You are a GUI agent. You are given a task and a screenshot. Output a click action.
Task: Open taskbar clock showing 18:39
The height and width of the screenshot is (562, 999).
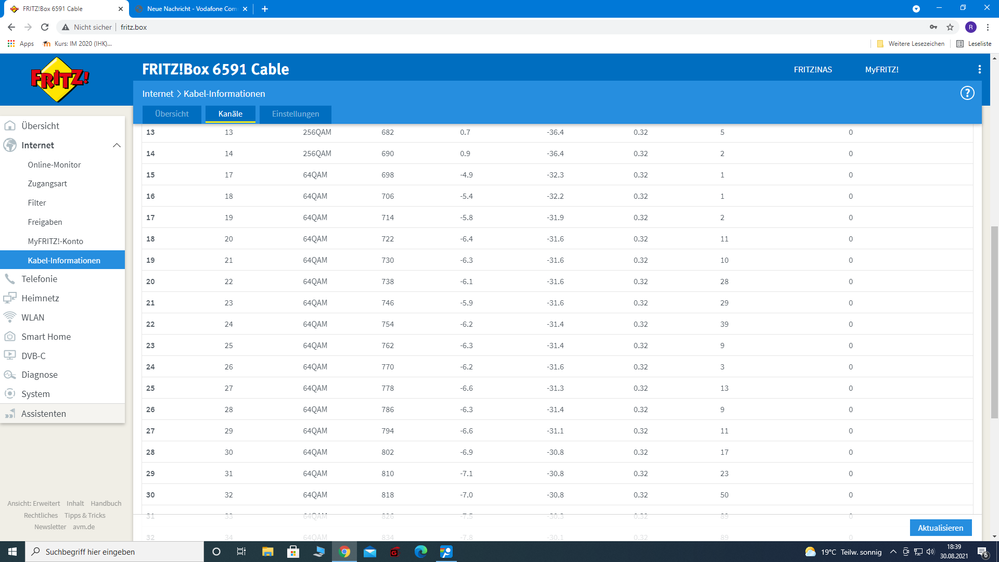click(x=953, y=552)
